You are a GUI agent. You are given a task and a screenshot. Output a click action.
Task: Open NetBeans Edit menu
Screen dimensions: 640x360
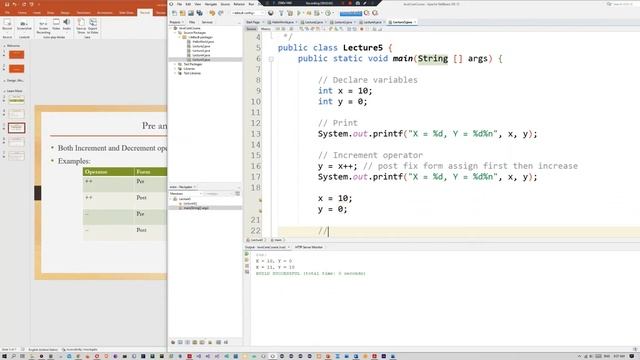point(188,4)
